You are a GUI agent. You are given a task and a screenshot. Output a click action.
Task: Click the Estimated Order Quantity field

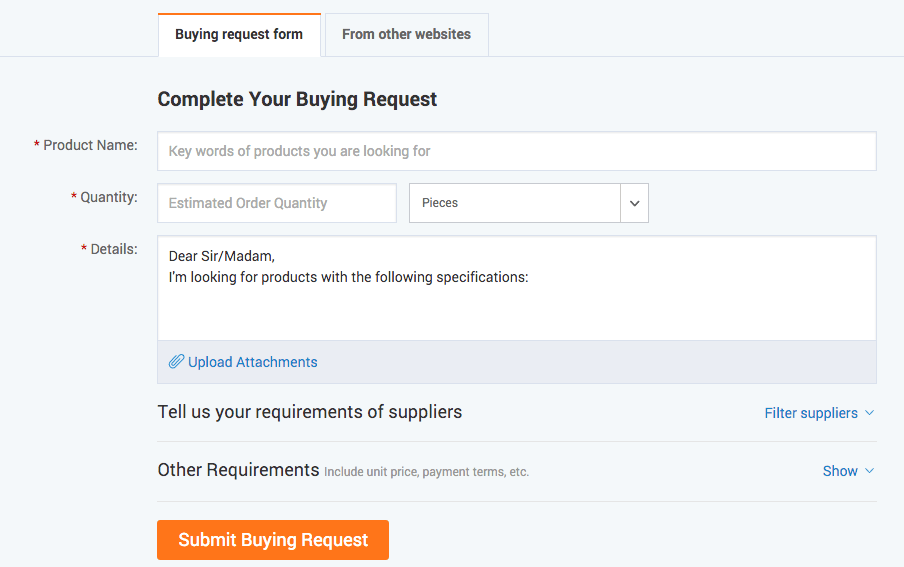pyautogui.click(x=277, y=203)
